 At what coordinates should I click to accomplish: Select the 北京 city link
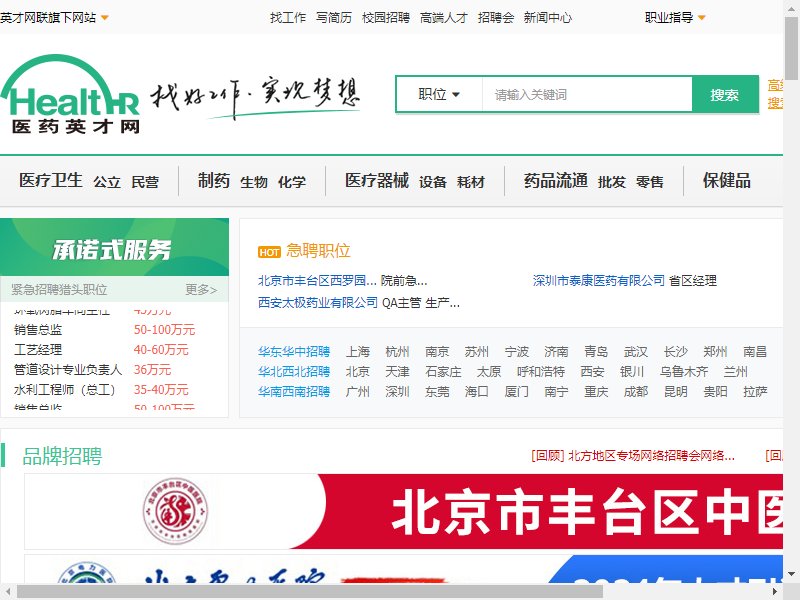358,371
